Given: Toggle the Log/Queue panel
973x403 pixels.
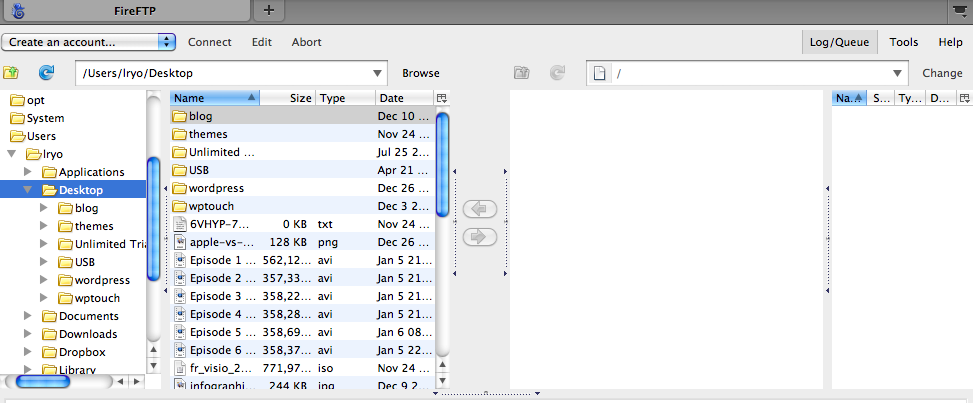Looking at the screenshot, I should (840, 42).
